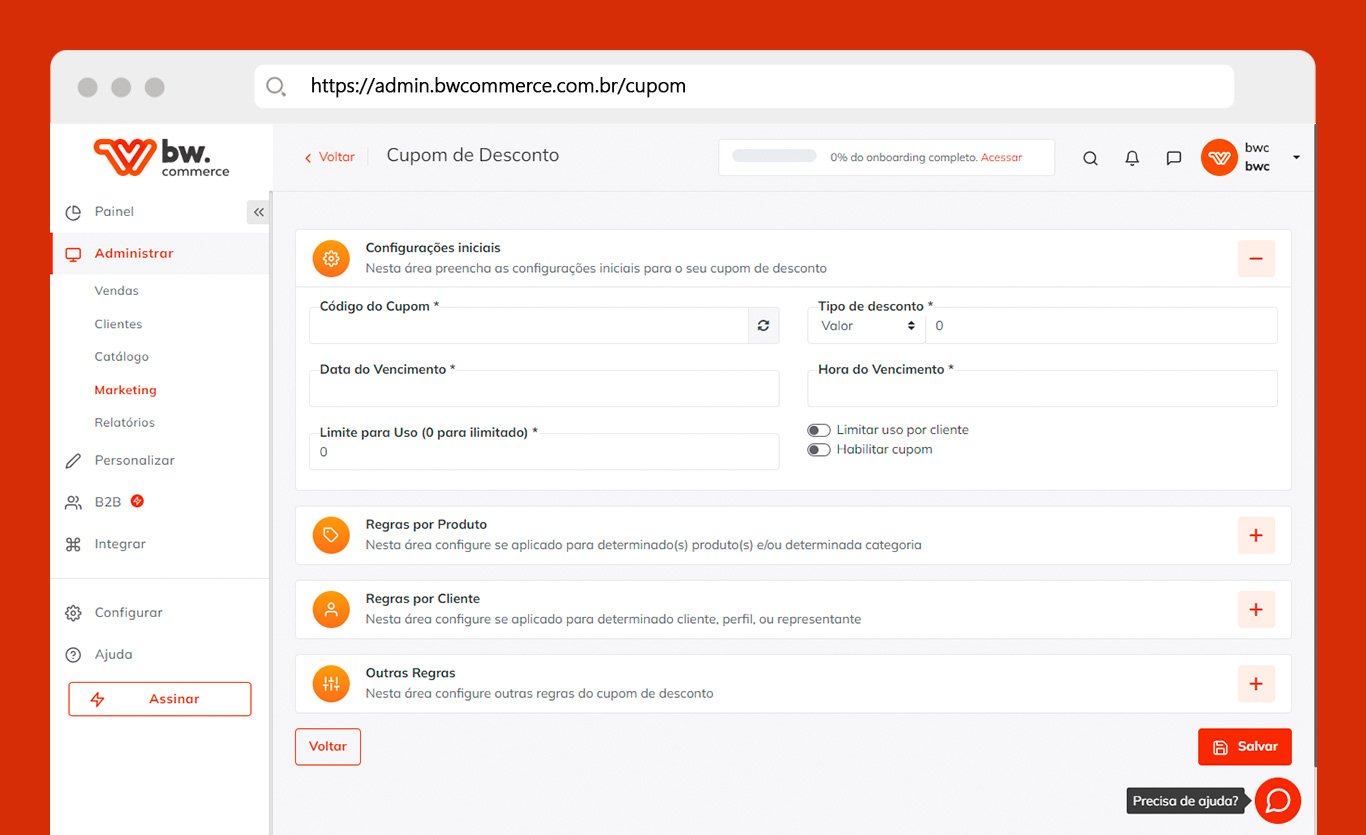Click the Data do Vencimento field
This screenshot has height=835, width=1366.
[544, 388]
